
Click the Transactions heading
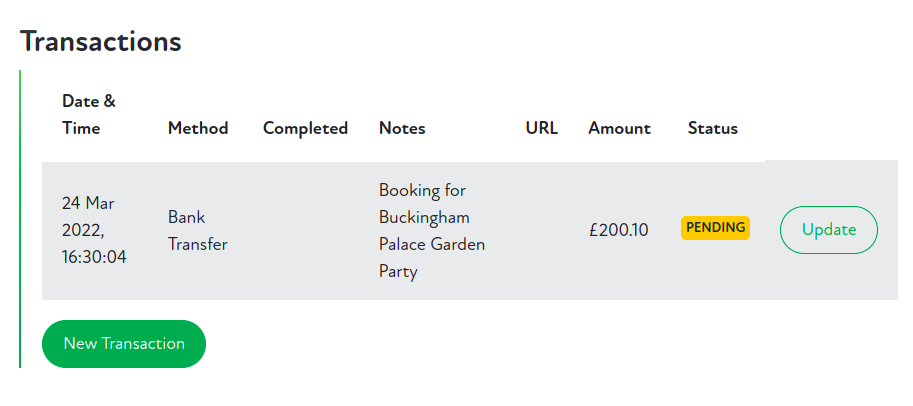pos(100,41)
